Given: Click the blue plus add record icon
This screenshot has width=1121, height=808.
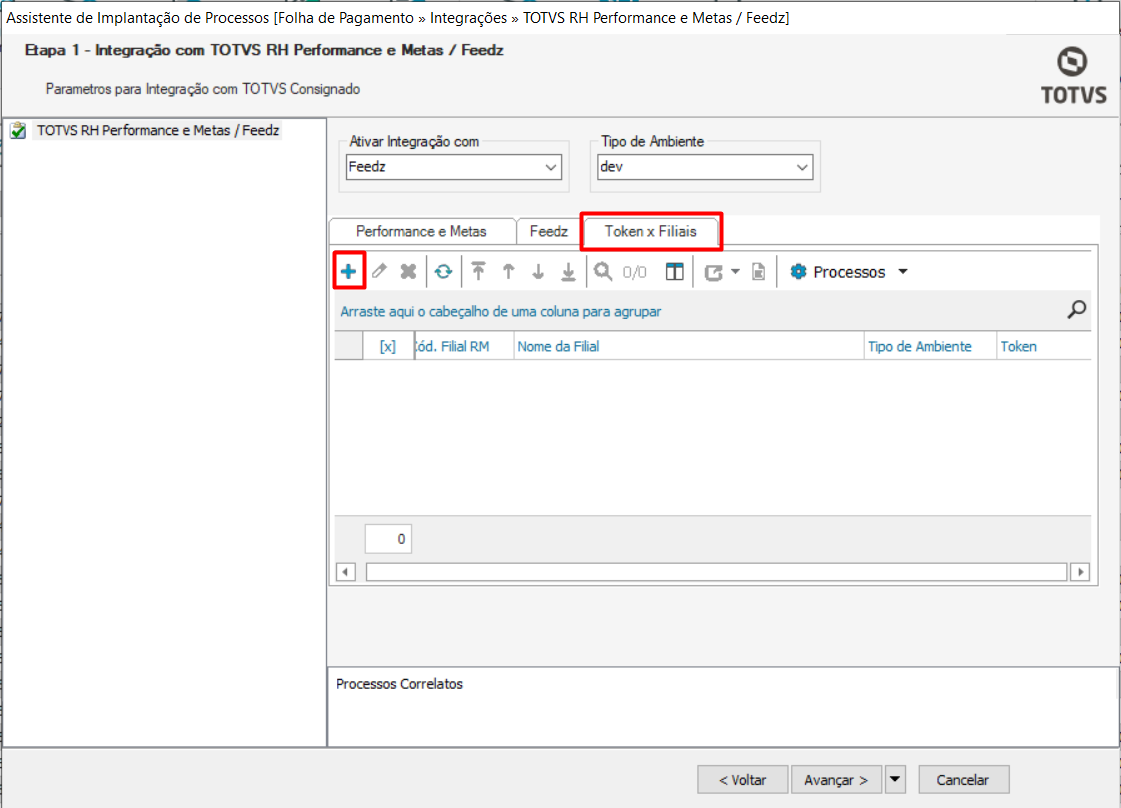Looking at the screenshot, I should coord(348,271).
